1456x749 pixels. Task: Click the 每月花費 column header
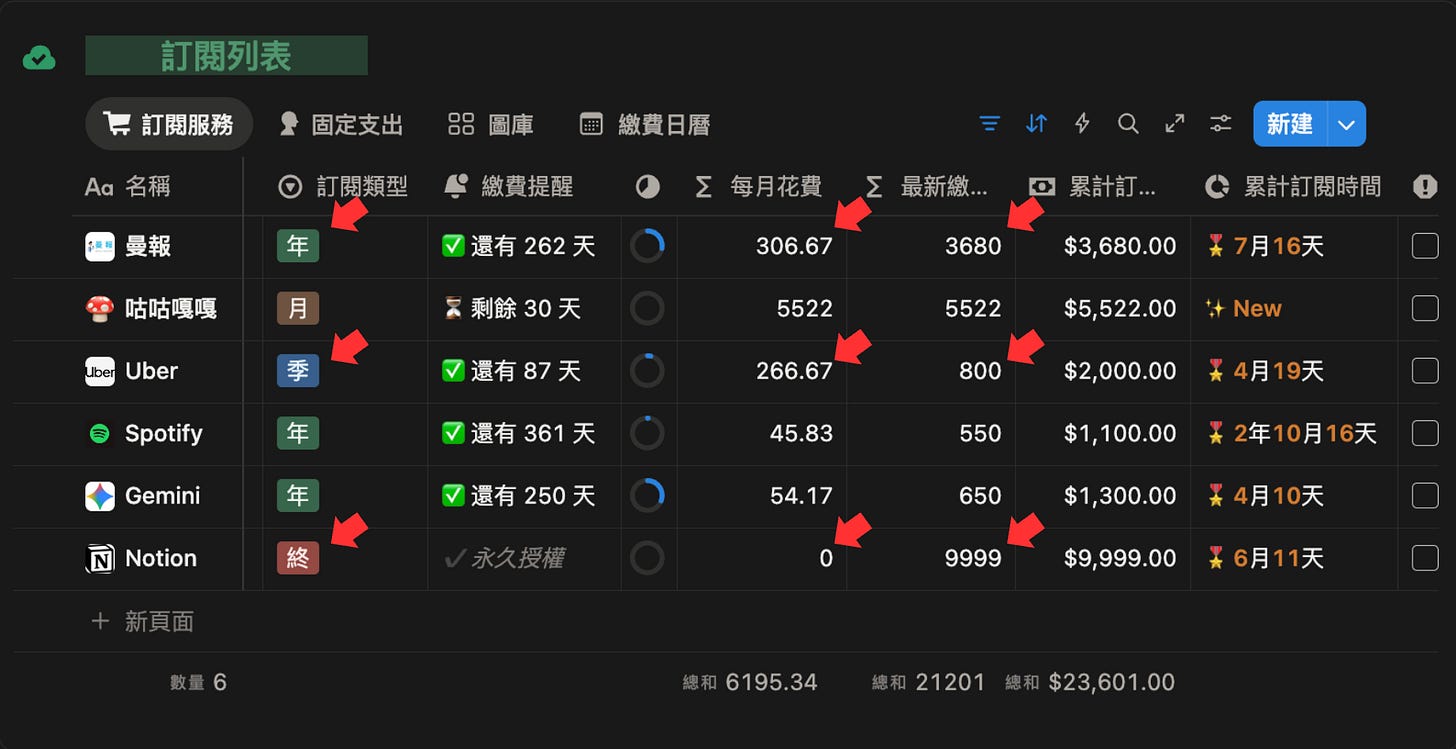[x=759, y=186]
